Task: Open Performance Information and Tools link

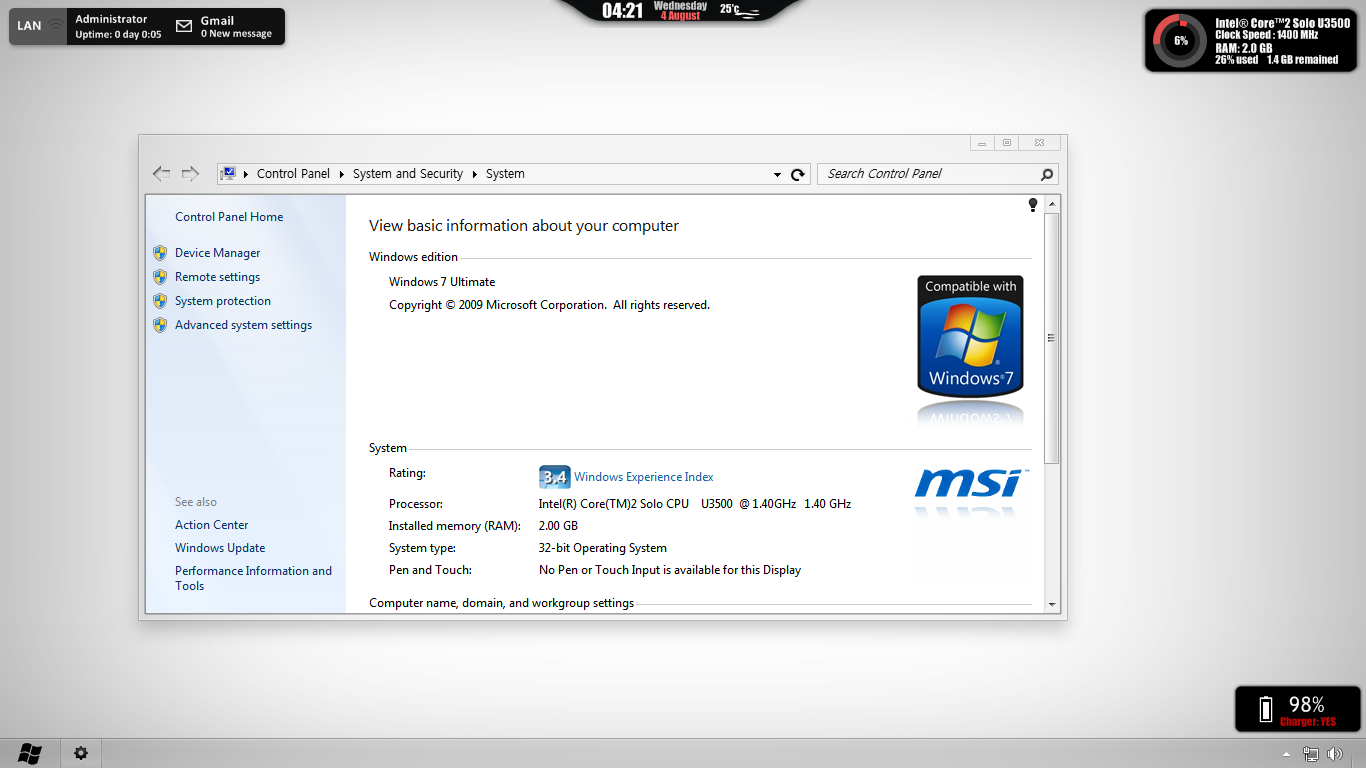Action: point(253,578)
